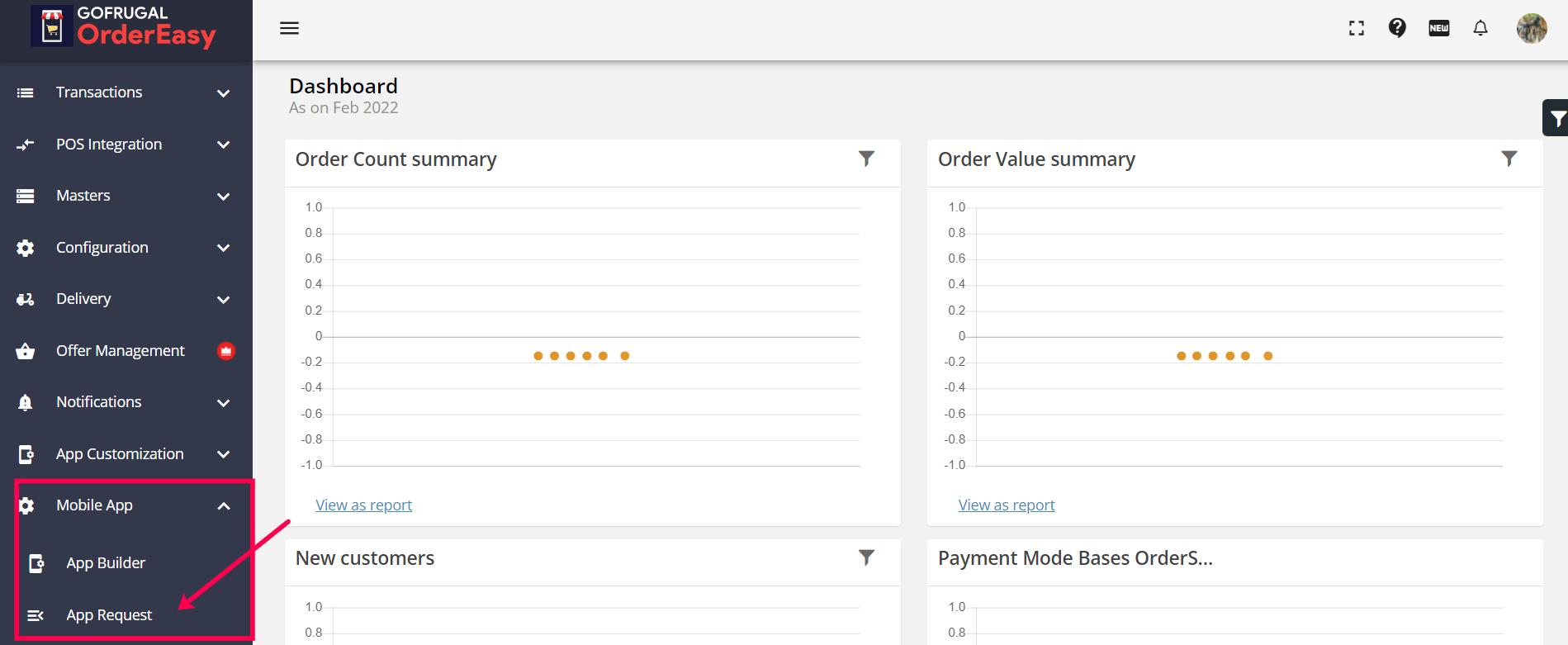
Task: Expand the Masters menu chevron
Action: pyautogui.click(x=223, y=197)
